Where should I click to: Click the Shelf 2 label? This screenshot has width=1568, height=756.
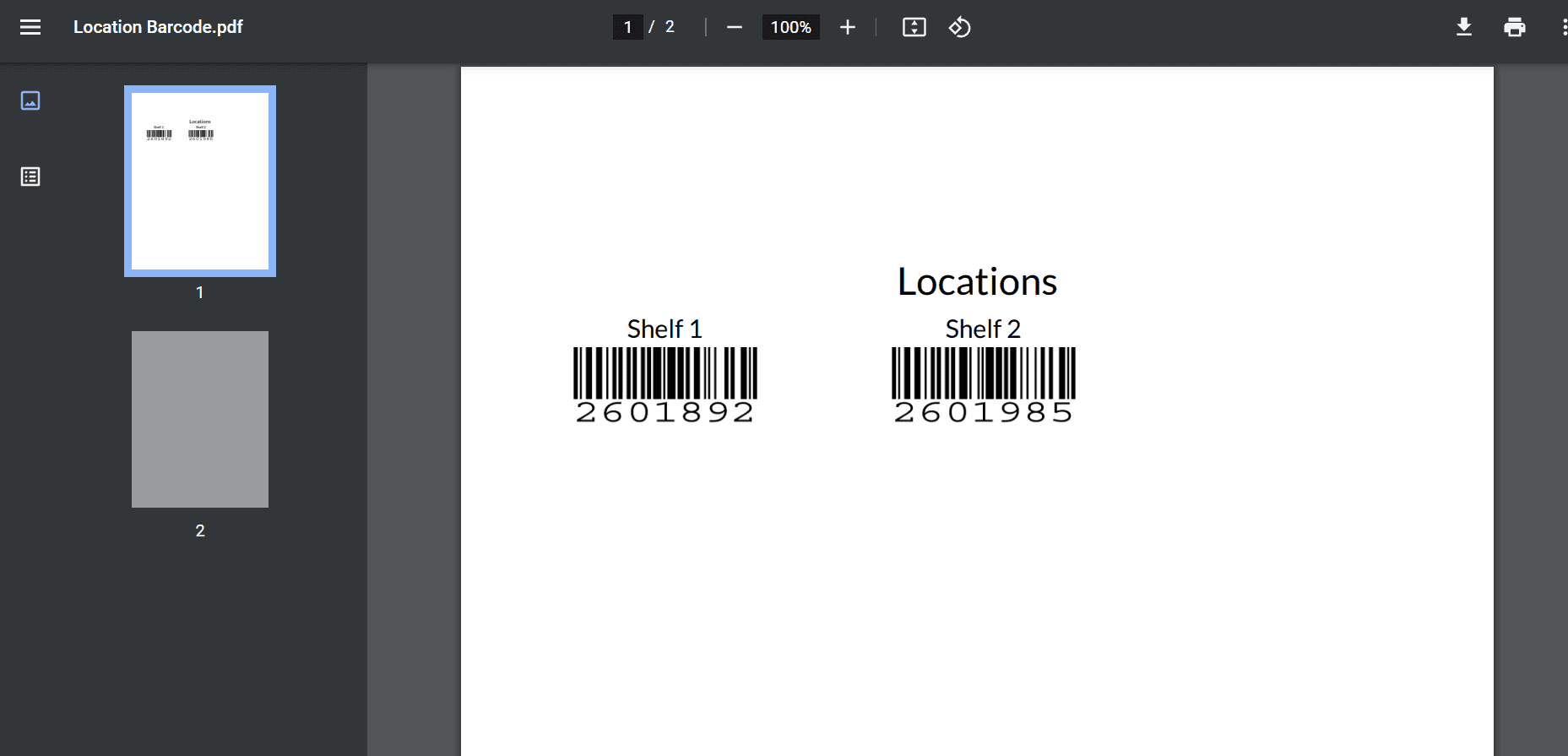tap(983, 329)
